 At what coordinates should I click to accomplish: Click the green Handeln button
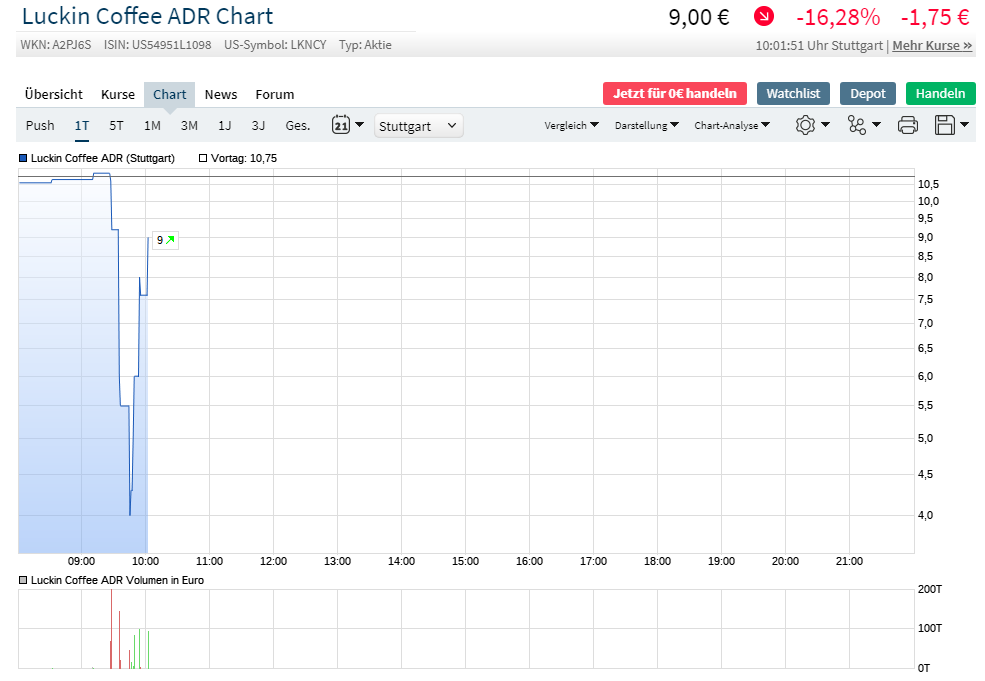[x=940, y=94]
